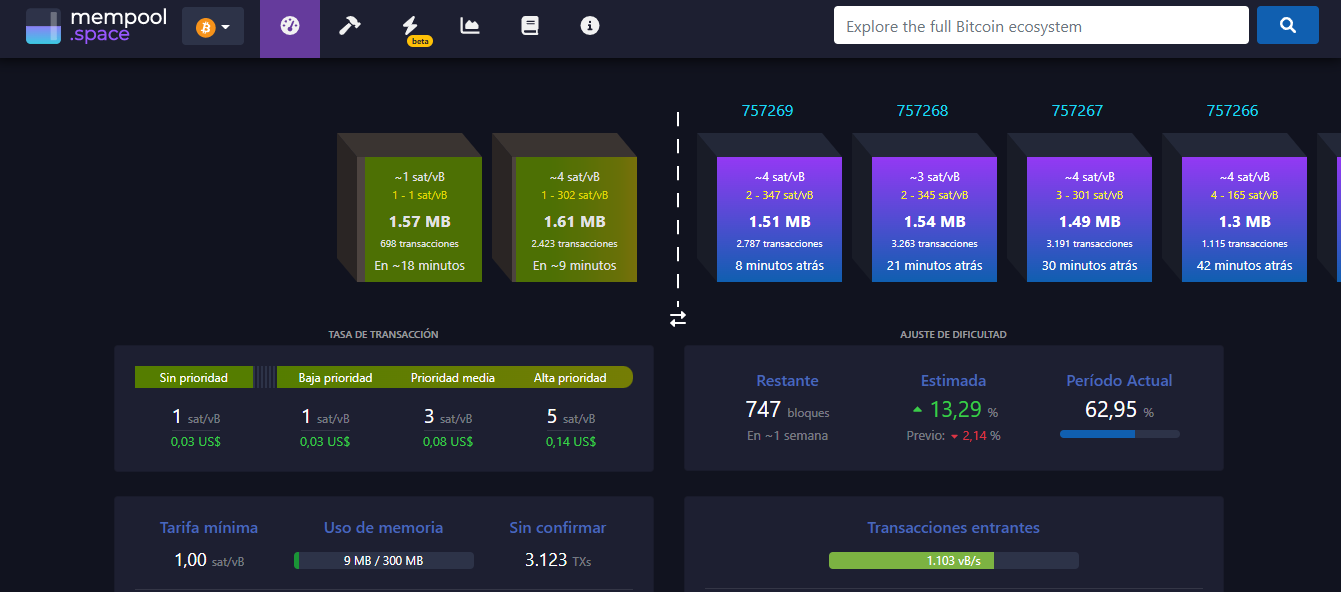The height and width of the screenshot is (592, 1341).
Task: Open block height link 757268
Action: 922,111
